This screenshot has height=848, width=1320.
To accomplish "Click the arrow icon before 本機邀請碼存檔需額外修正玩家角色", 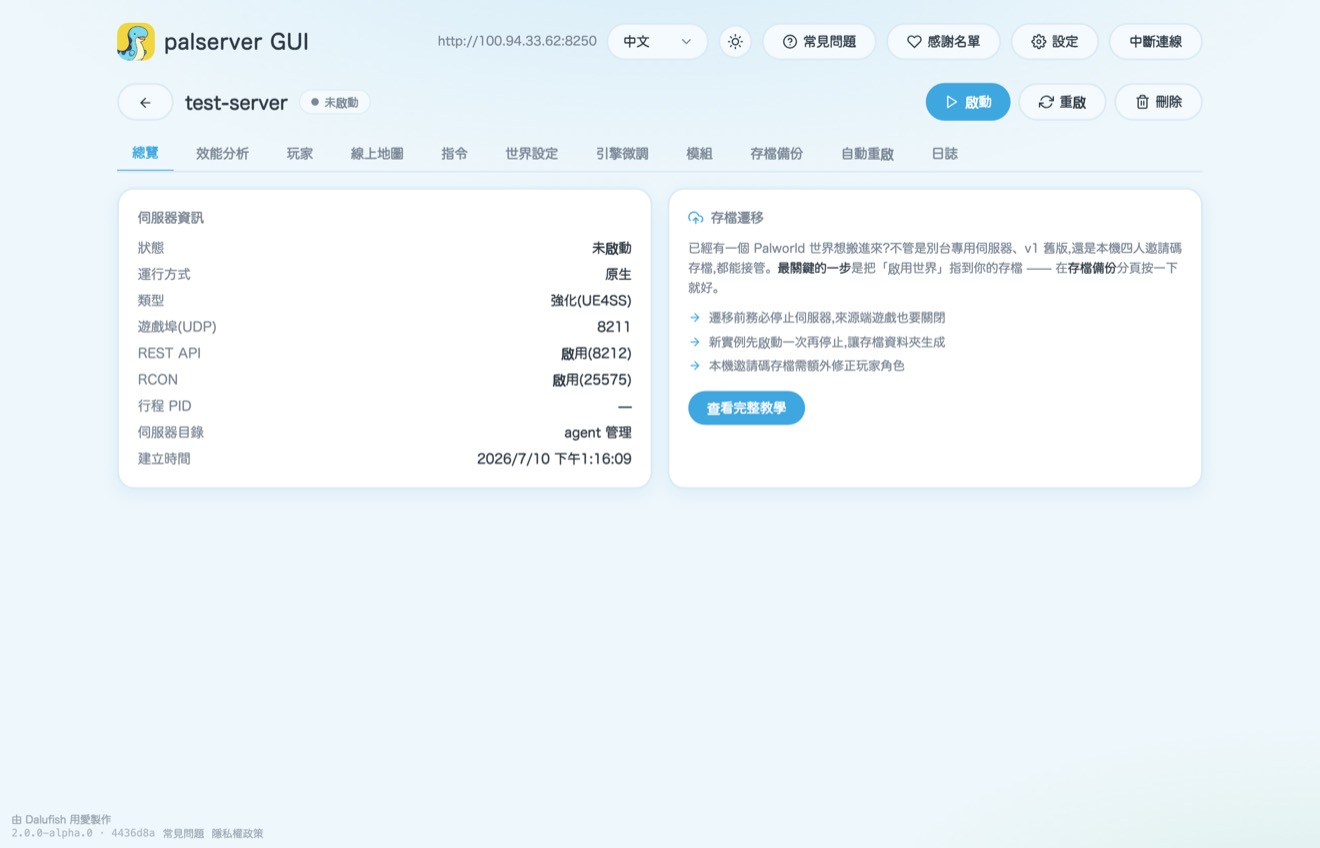I will click(695, 366).
